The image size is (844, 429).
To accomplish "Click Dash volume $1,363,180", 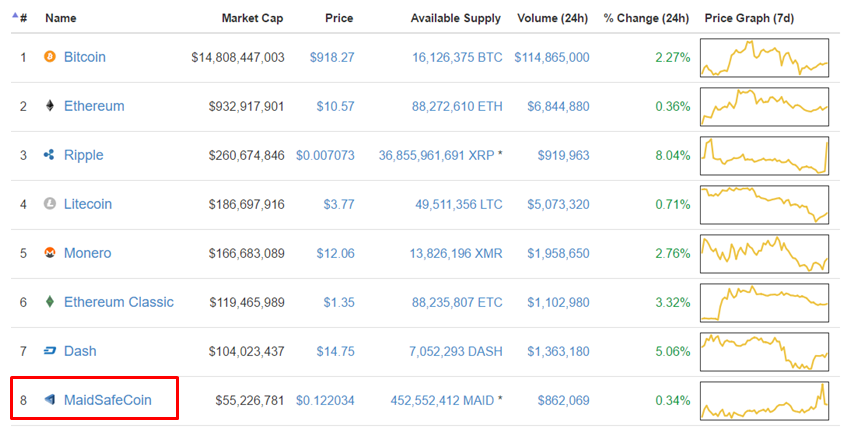I will click(x=558, y=351).
